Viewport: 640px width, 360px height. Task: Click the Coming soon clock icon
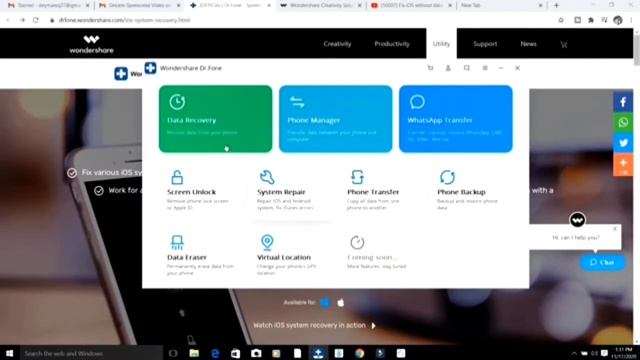point(357,242)
